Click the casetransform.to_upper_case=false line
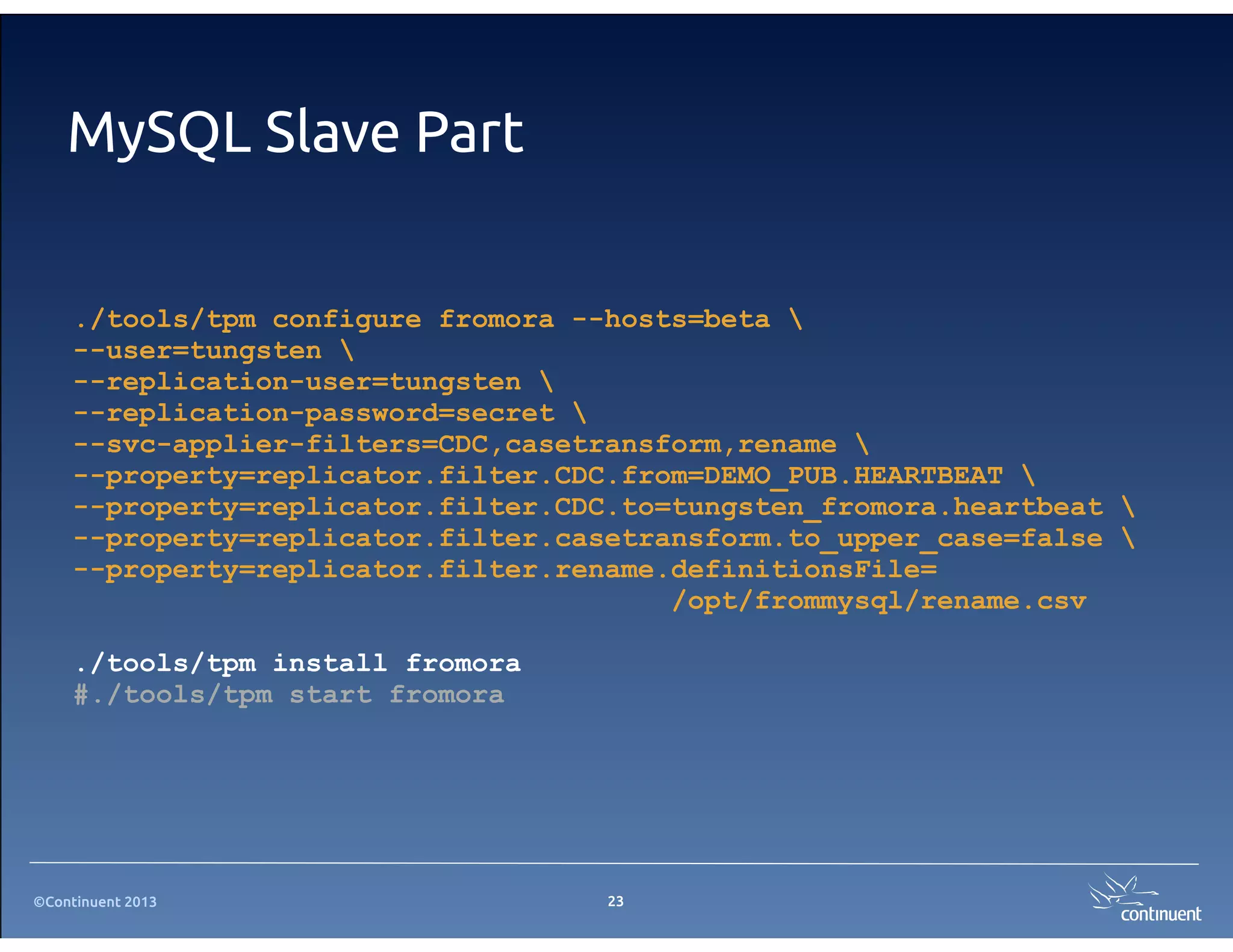Image resolution: width=1233 pixels, height=952 pixels. 604,538
